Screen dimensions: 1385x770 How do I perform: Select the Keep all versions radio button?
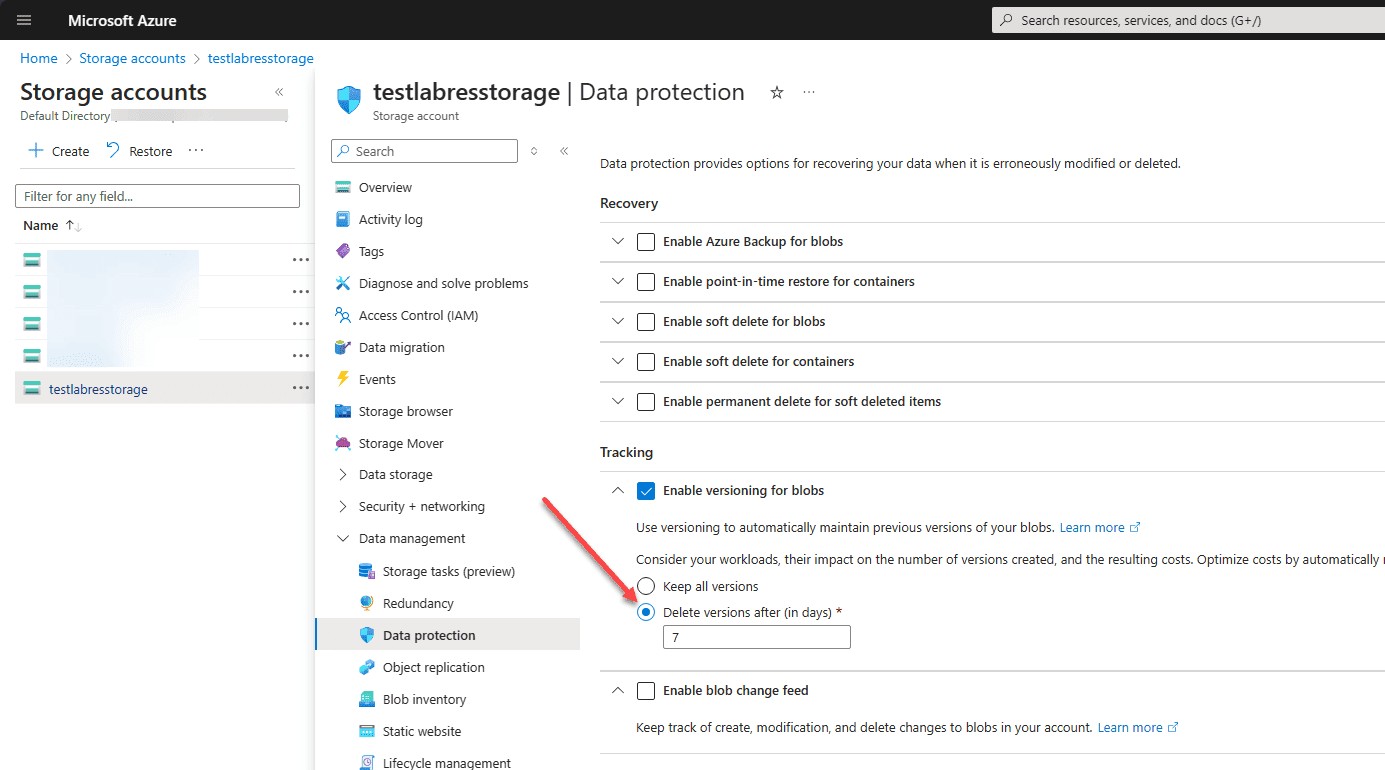click(646, 586)
